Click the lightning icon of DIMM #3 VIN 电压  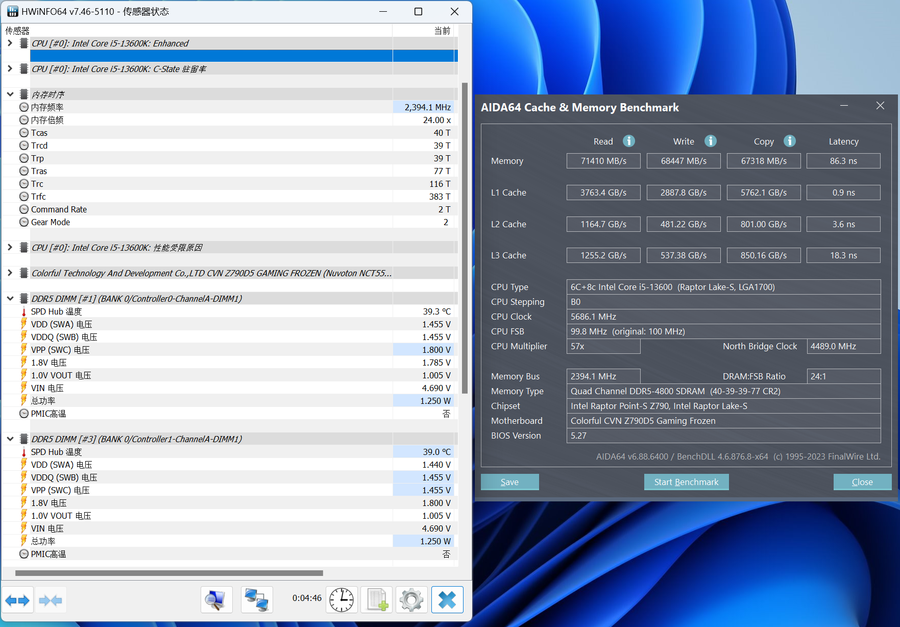(24, 529)
